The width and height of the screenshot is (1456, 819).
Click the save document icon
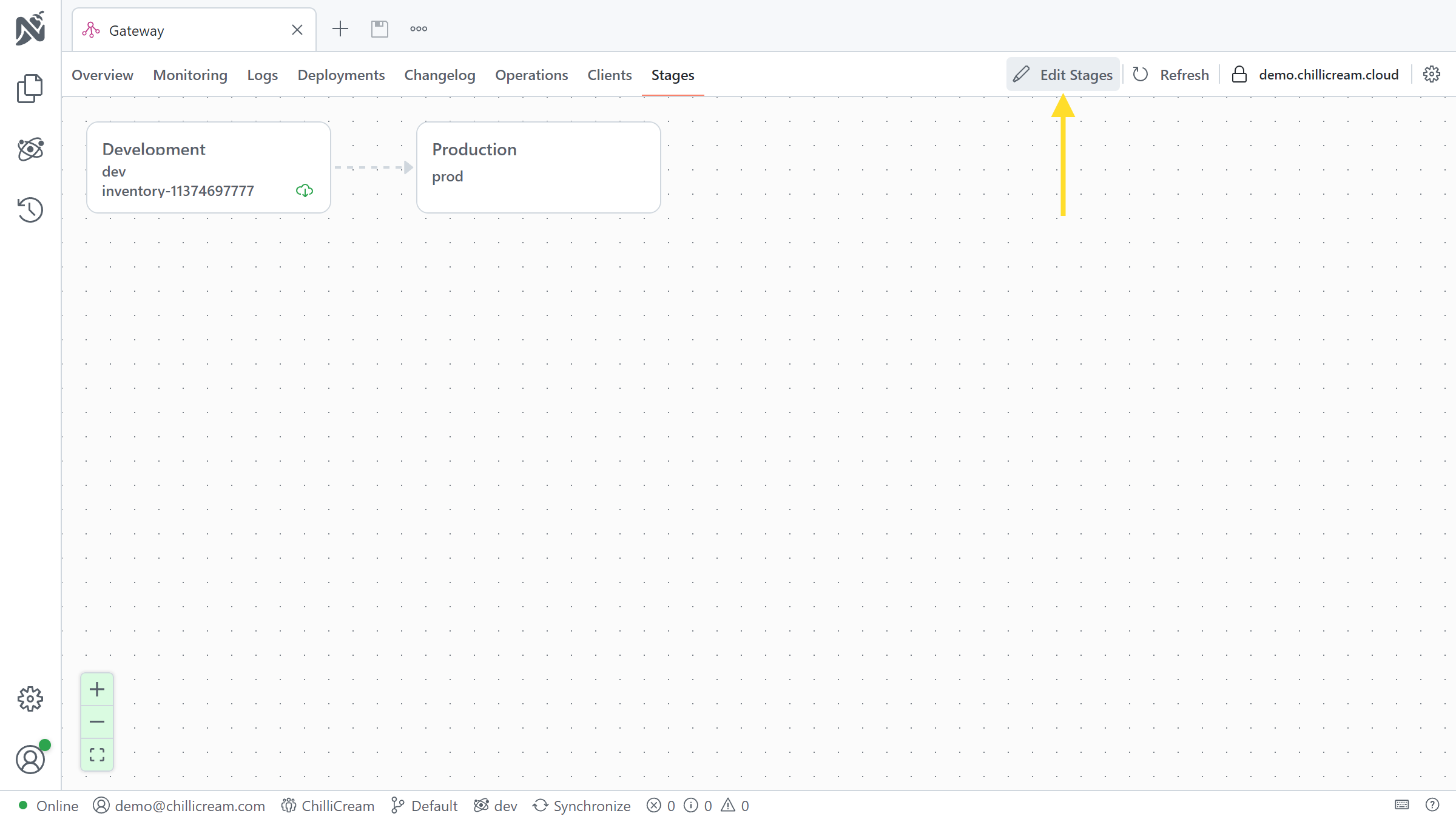pos(380,29)
